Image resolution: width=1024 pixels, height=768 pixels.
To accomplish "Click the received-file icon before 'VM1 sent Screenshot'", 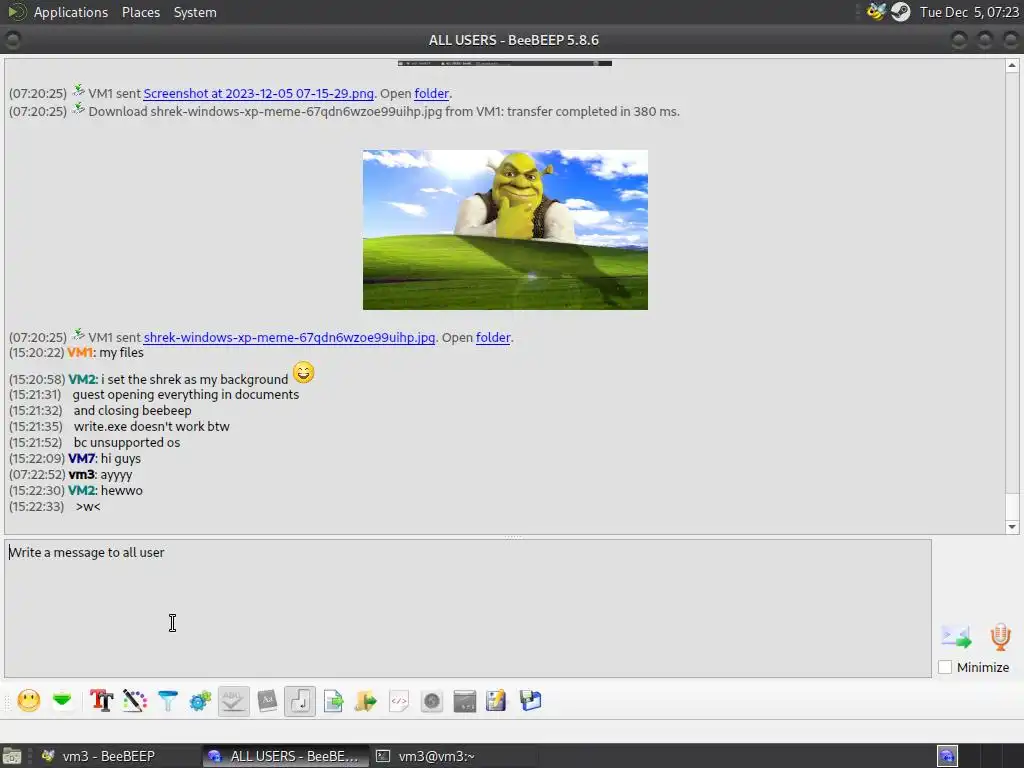I will [78, 90].
